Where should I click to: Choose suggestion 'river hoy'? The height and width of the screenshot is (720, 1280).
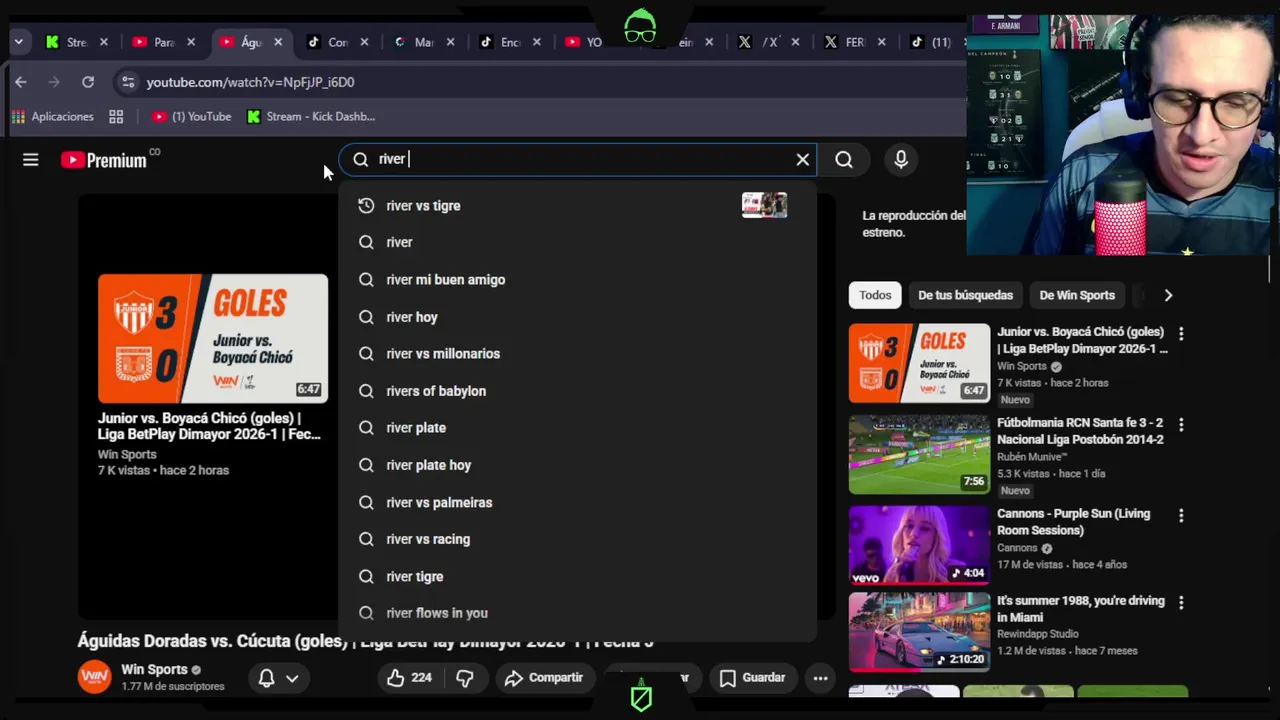click(577, 317)
